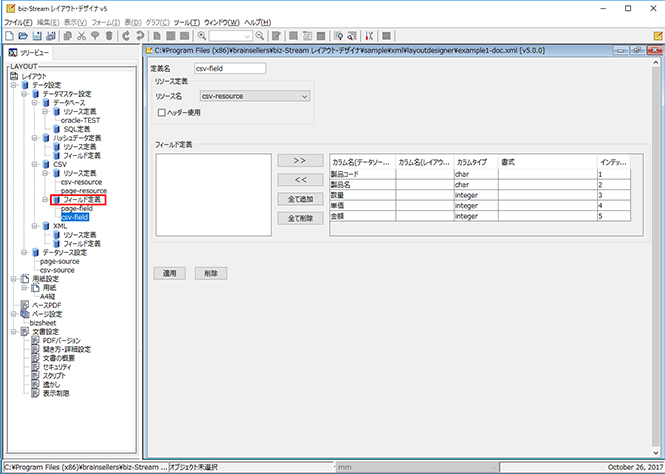Click the >> move-right button
The height and width of the screenshot is (474, 665).
(x=300, y=161)
